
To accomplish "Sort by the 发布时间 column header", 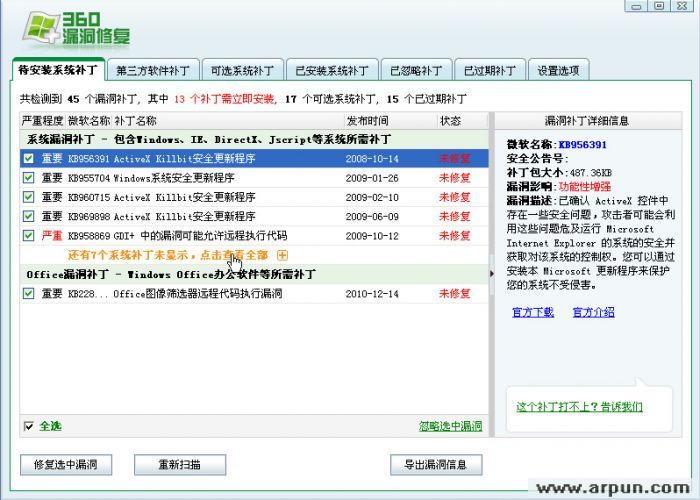I will 366,121.
